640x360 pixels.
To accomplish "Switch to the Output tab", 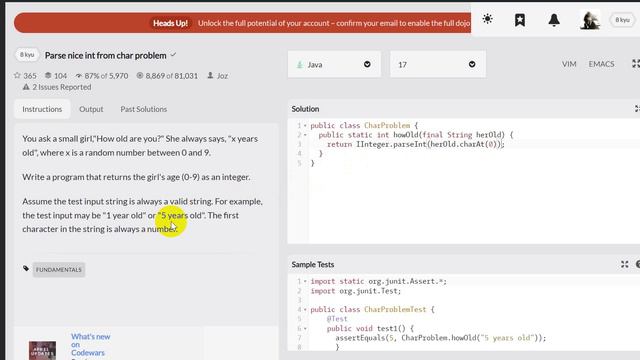I will (91, 109).
